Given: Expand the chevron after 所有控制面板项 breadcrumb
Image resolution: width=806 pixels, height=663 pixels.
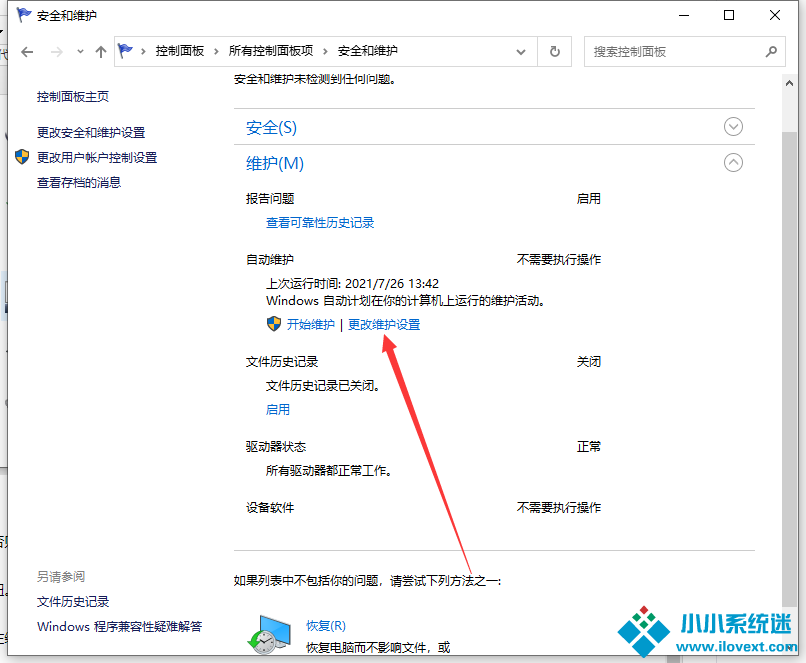Looking at the screenshot, I should coord(325,51).
